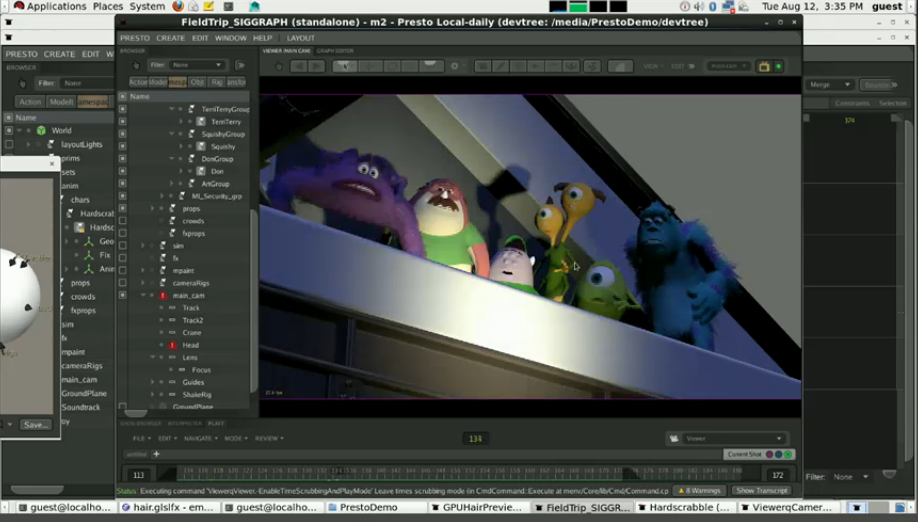Viewport: 918px width, 522px height.
Task: Open the browser Filter dropdown
Action: point(197,65)
